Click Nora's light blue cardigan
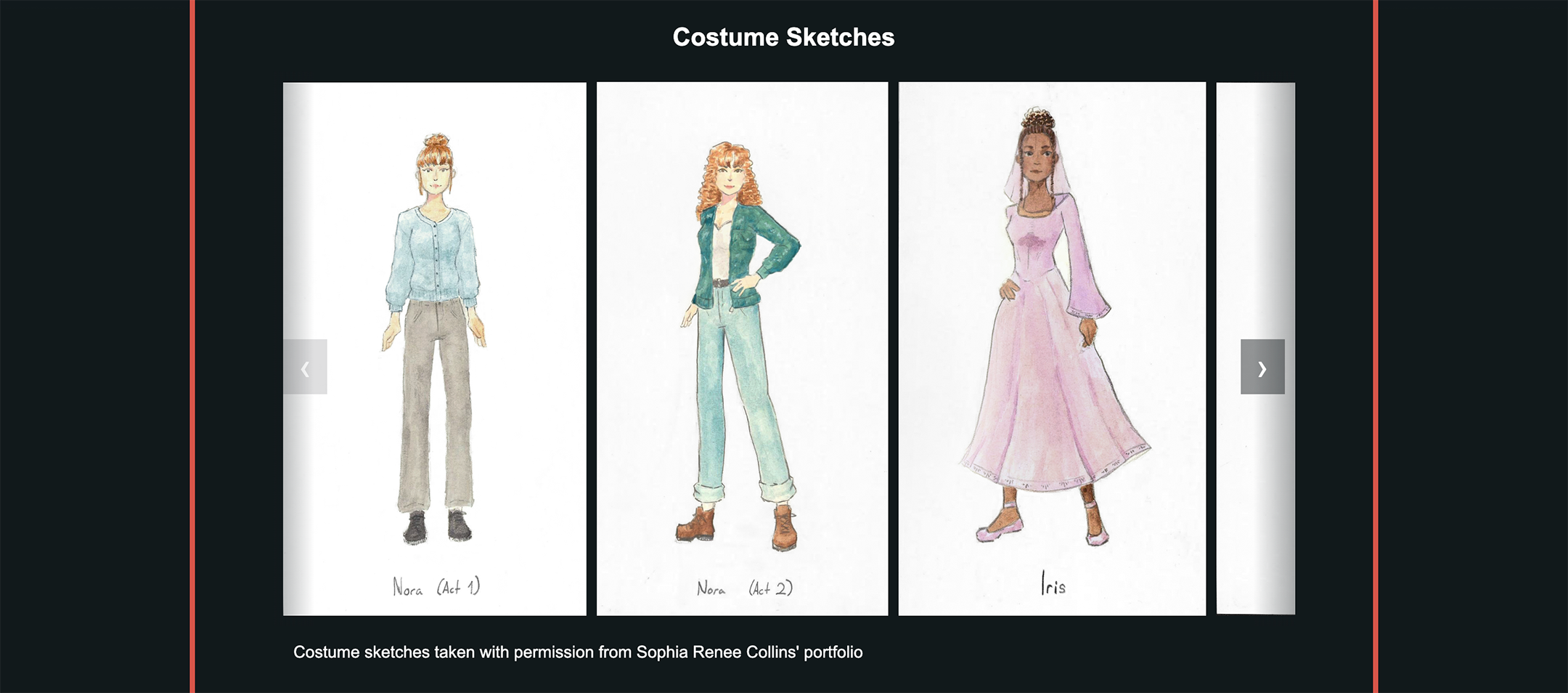1568x693 pixels. (433, 254)
